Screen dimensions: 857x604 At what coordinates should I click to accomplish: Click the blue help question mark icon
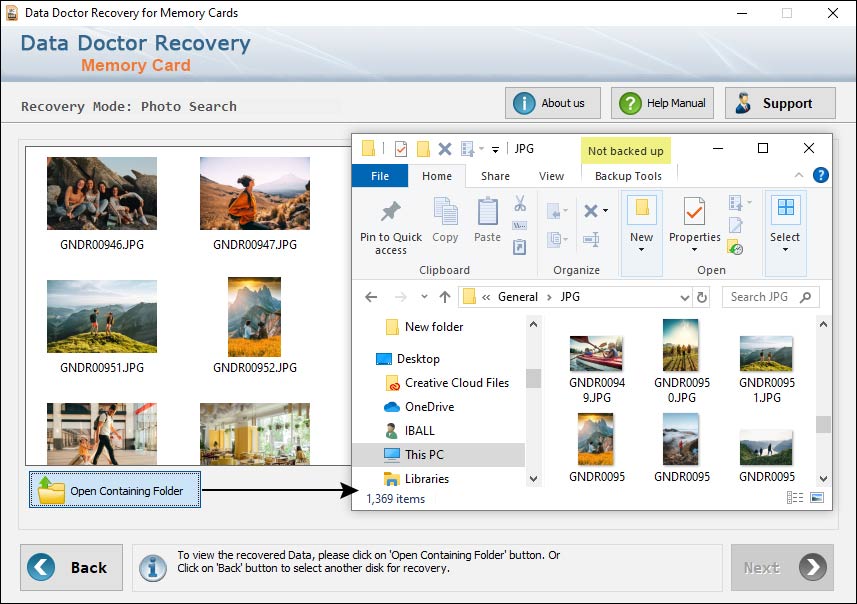point(820,175)
